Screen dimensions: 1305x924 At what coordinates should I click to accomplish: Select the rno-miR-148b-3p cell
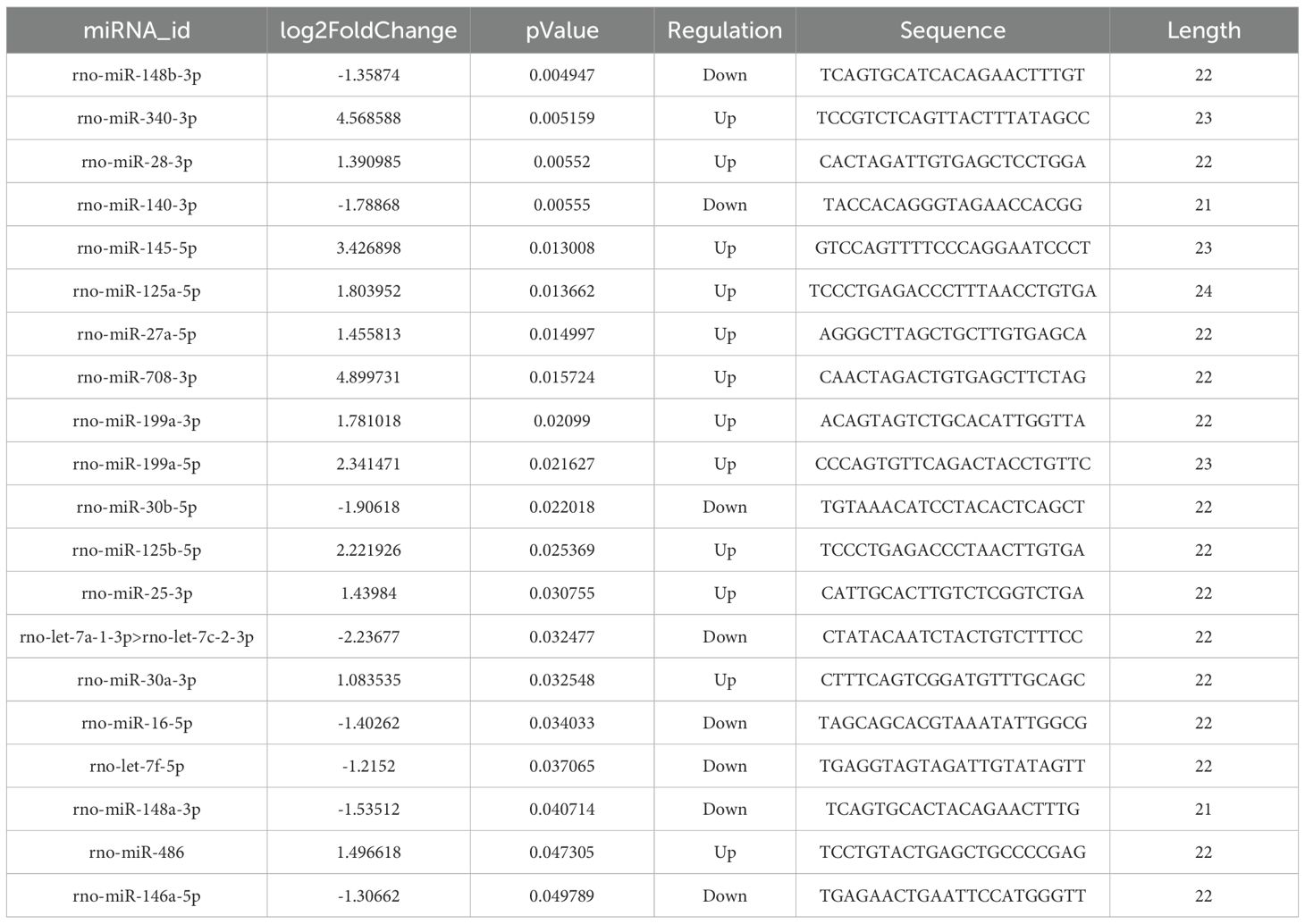pos(137,75)
